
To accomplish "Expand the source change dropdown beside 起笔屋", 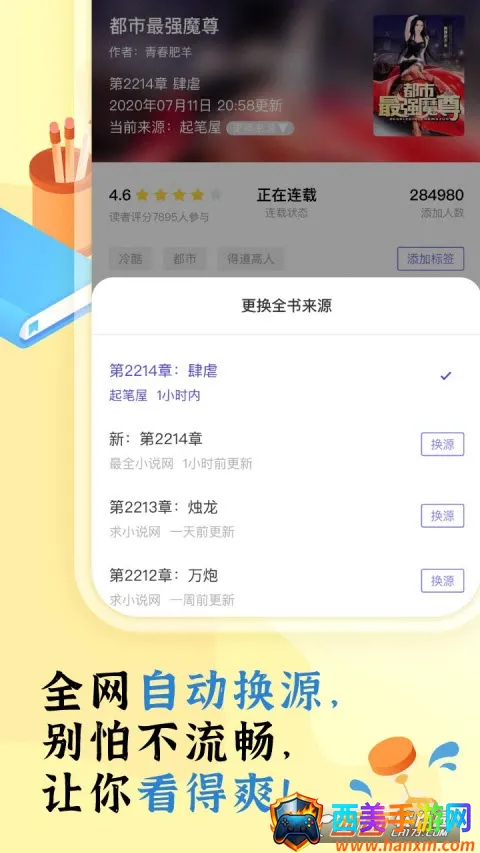I will pos(260,128).
